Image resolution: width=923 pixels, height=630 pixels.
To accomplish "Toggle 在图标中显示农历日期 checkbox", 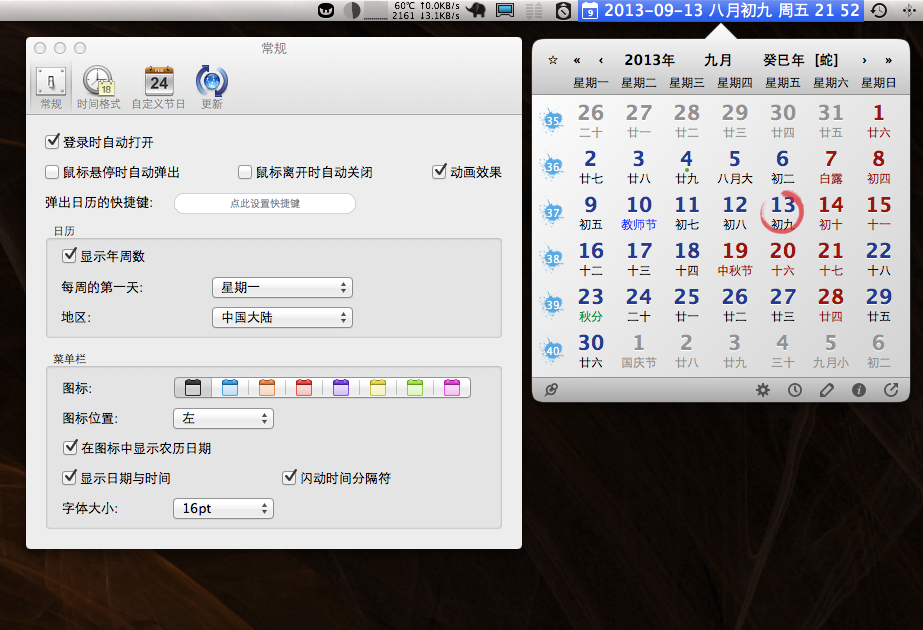I will (70, 447).
